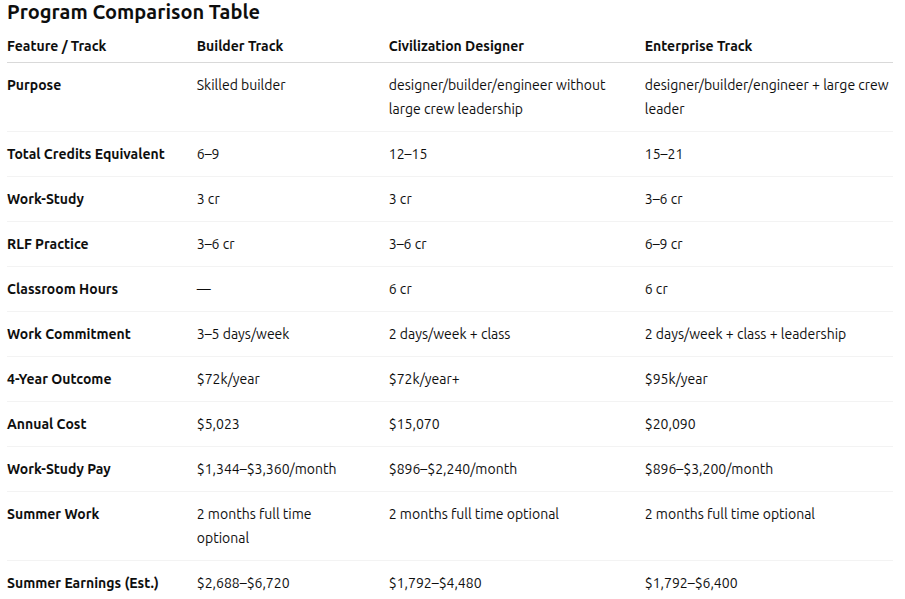Screen dimensions: 905x599
Task: Click the Civilization Designer column header
Action: pyautogui.click(x=456, y=46)
